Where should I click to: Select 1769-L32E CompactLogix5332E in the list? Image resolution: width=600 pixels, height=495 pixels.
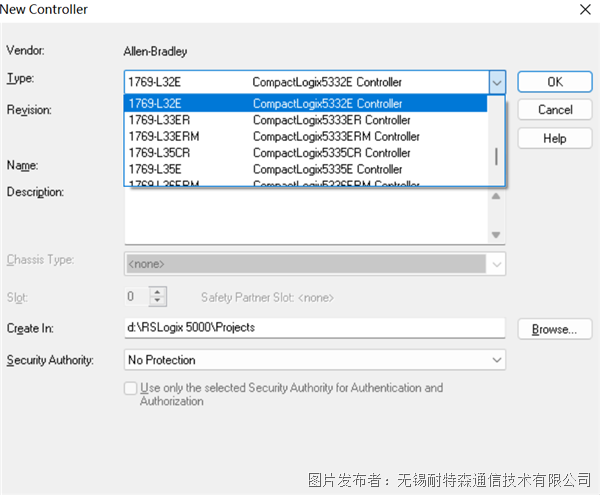305,104
